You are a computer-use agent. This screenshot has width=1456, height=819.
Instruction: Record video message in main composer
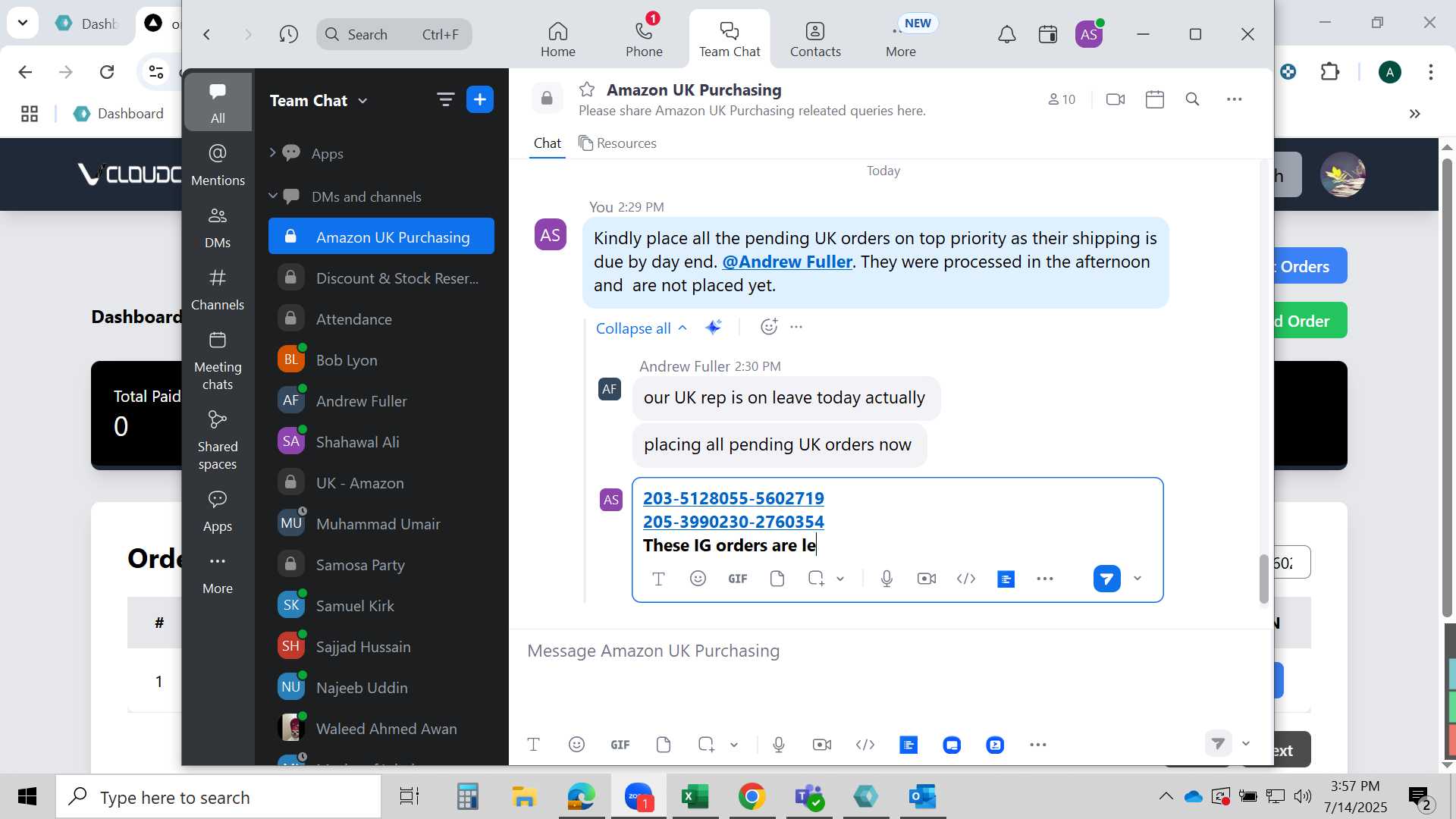pyautogui.click(x=821, y=745)
